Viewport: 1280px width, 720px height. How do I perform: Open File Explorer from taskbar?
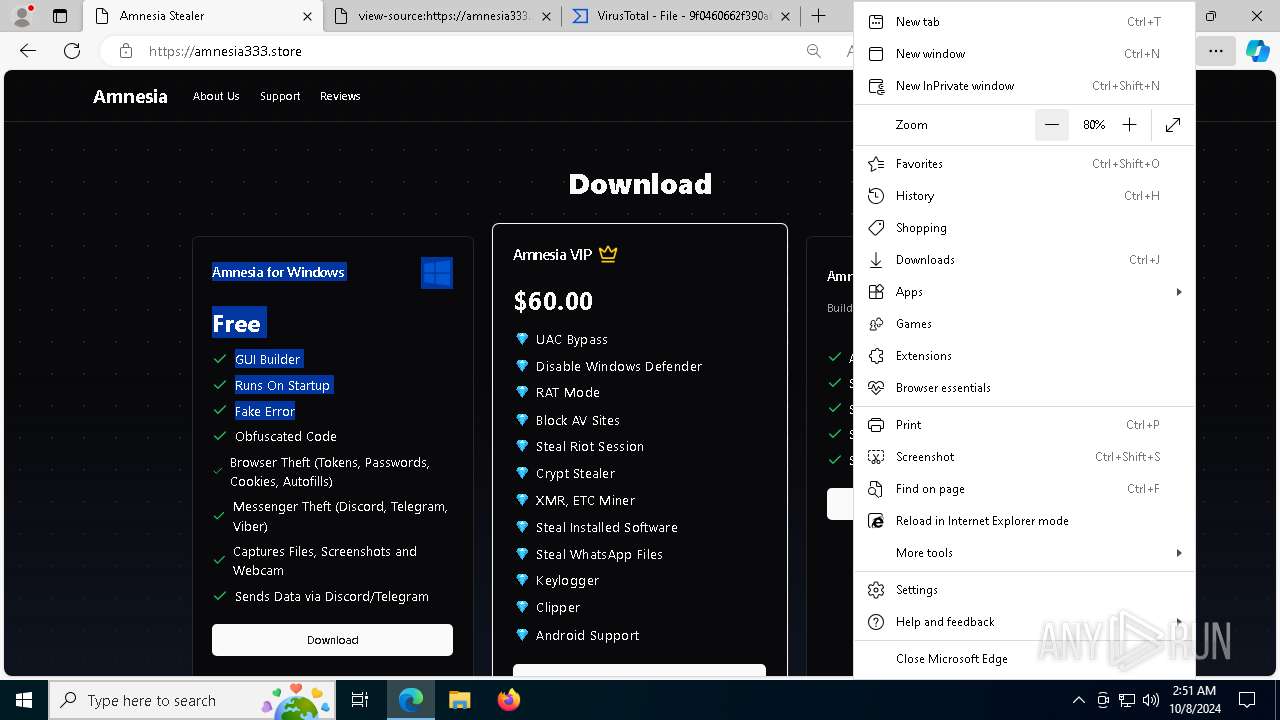coord(459,700)
